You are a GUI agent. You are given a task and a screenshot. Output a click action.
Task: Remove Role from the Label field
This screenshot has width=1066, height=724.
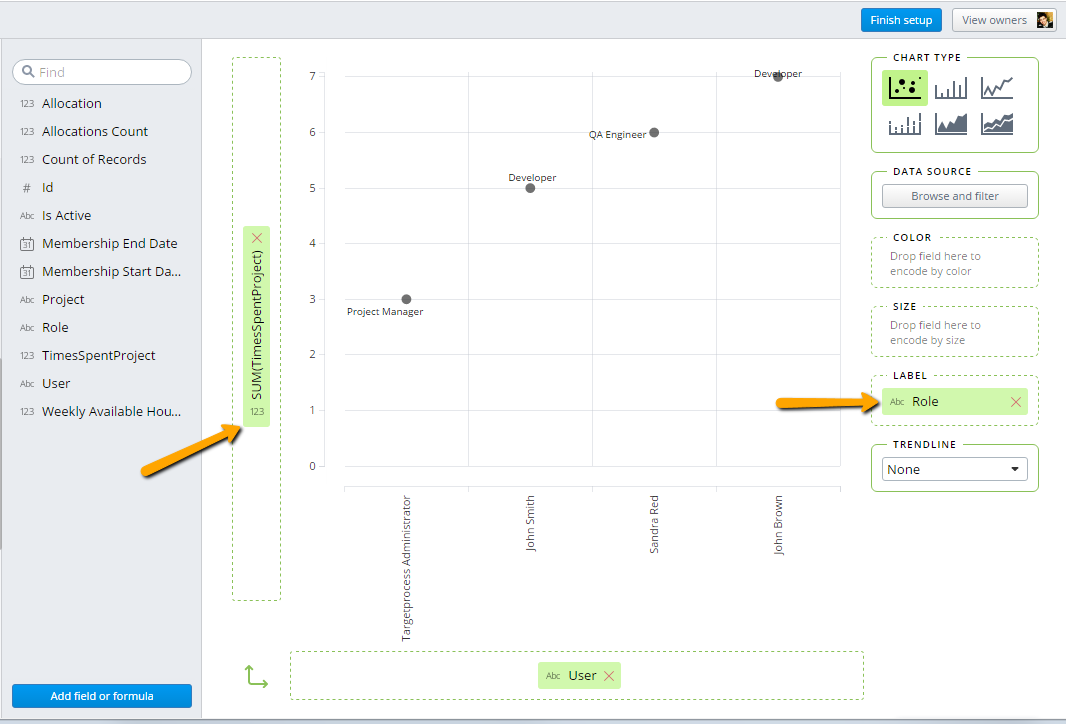(x=1016, y=402)
